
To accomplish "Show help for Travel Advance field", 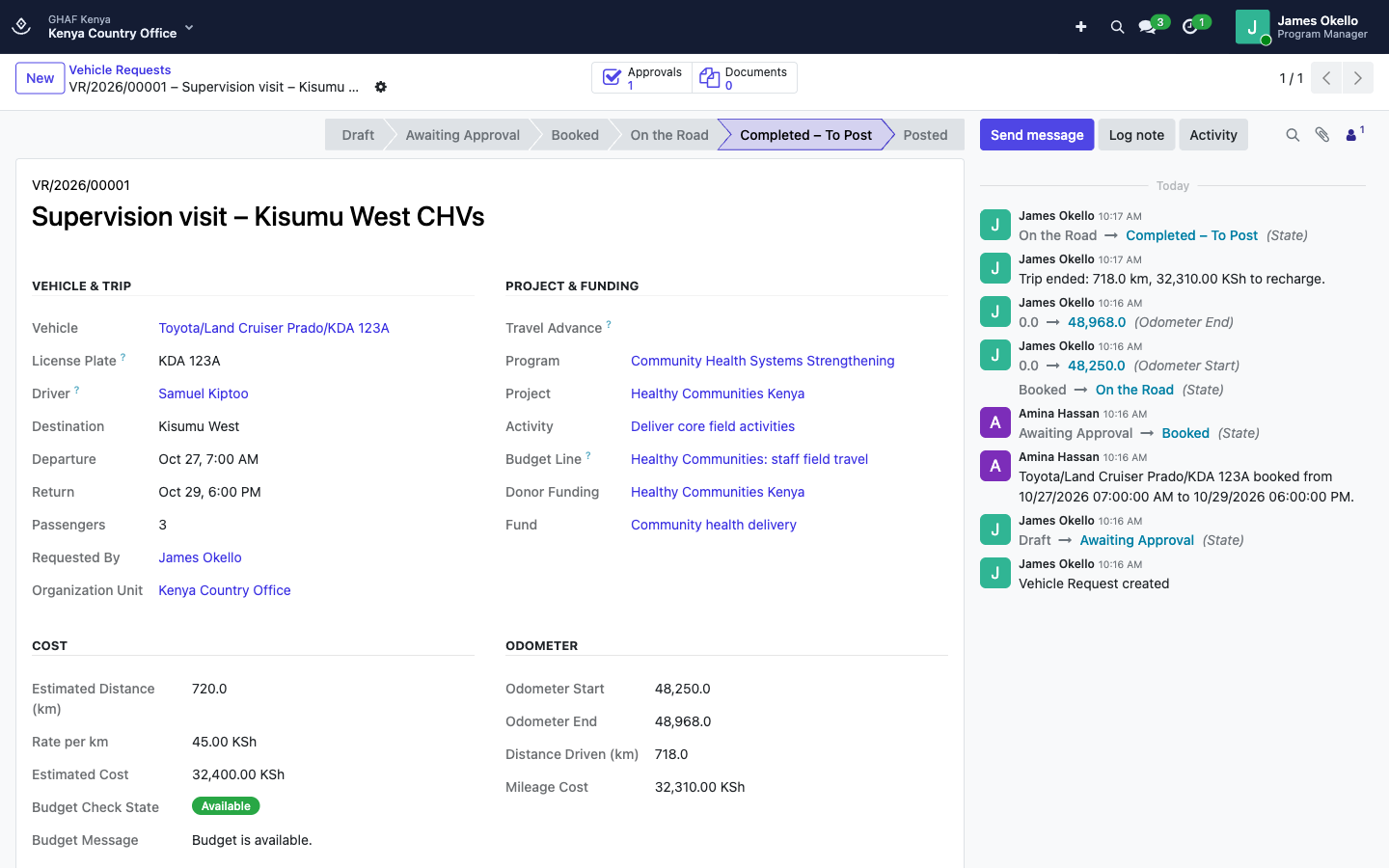I will (x=609, y=324).
